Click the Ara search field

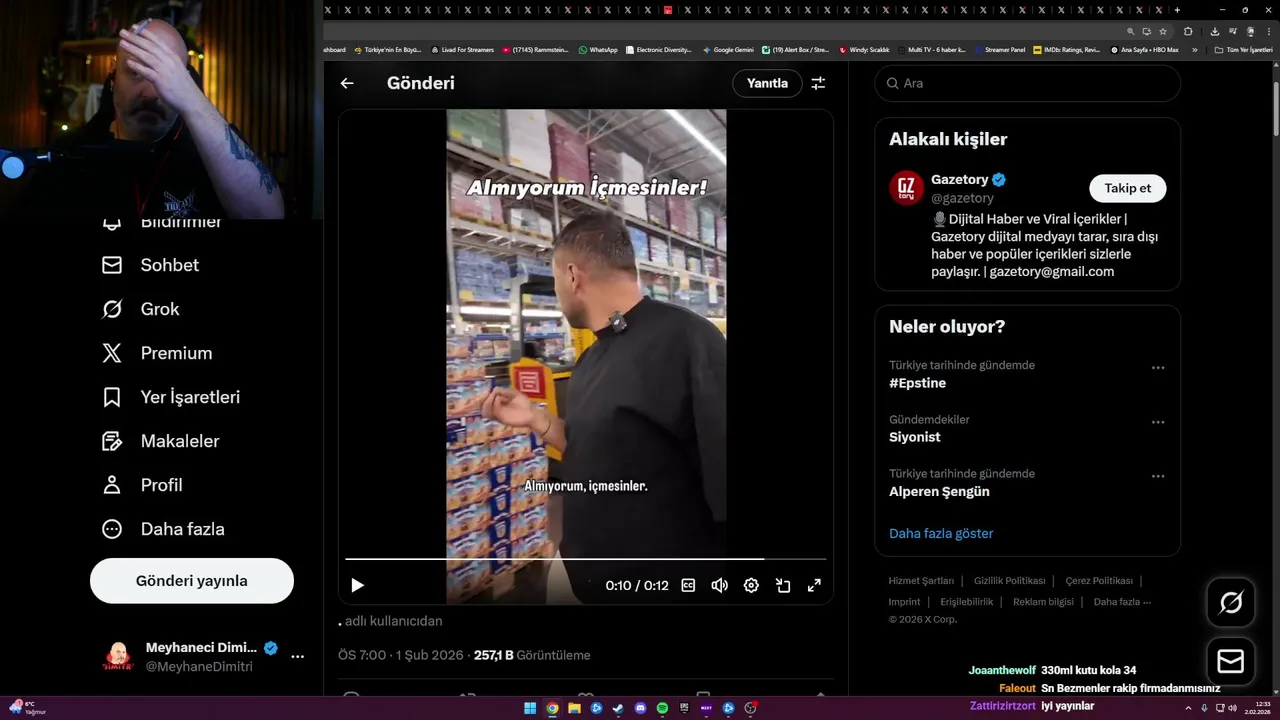coord(1028,83)
